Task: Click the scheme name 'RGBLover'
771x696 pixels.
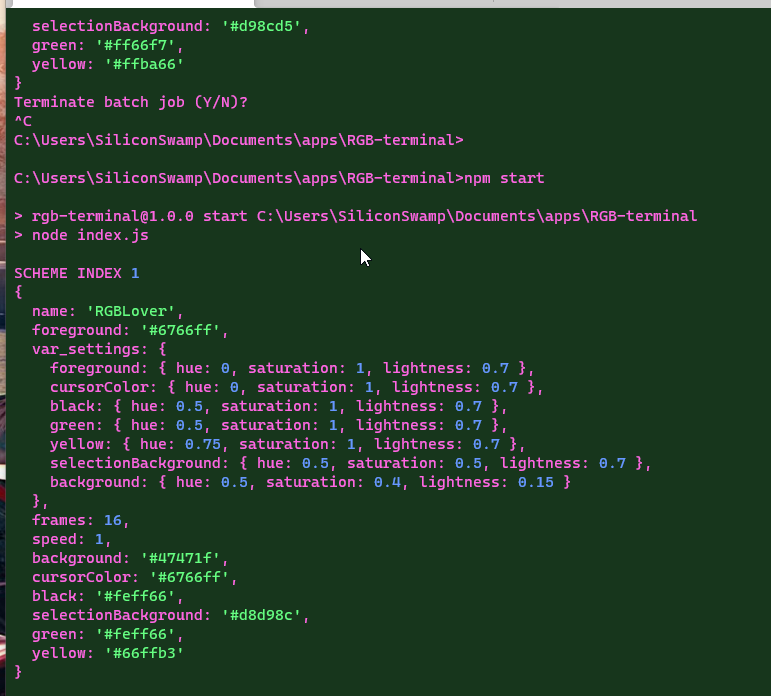Action: click(131, 311)
